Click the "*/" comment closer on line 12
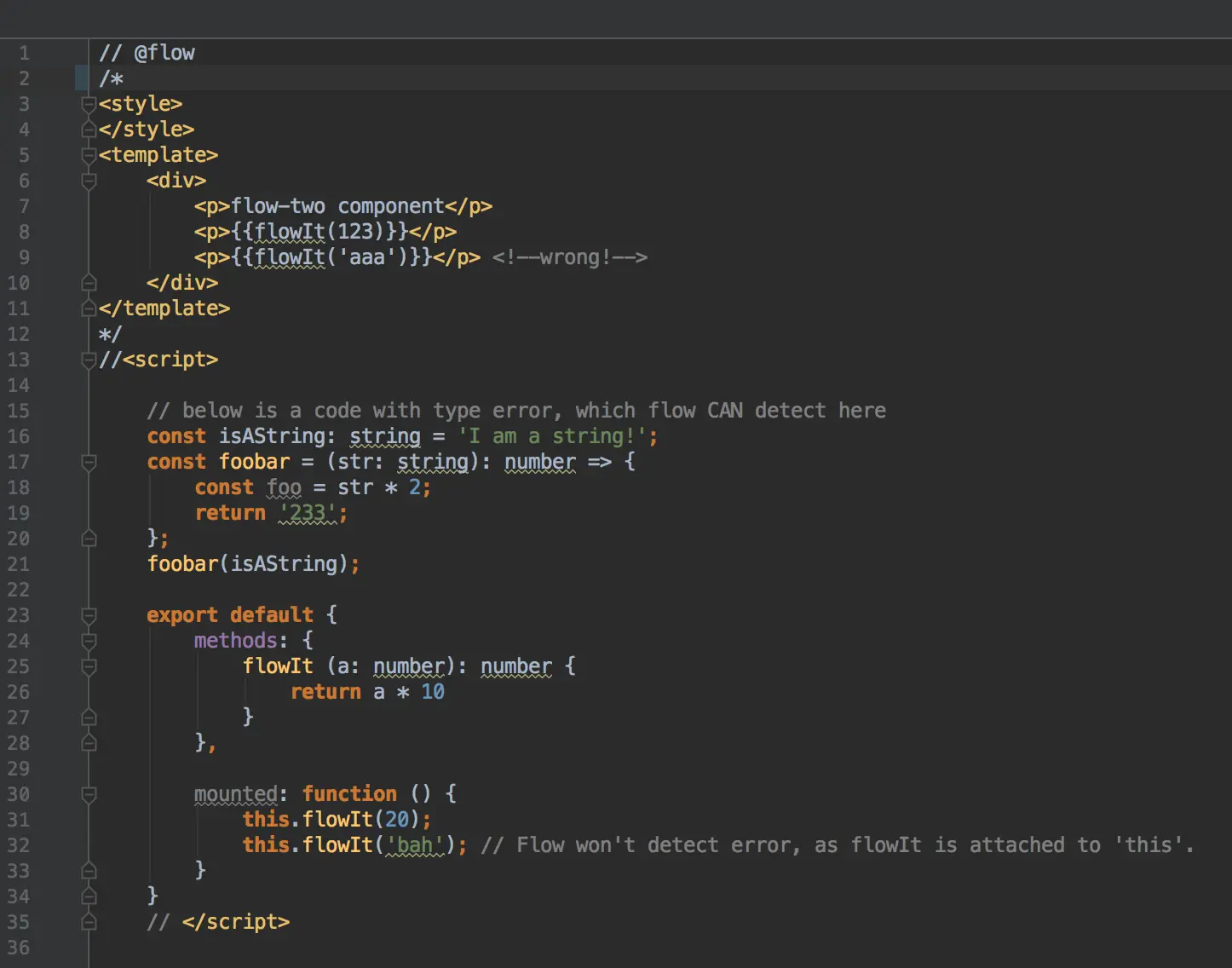Screen dimensions: 1232x968 pyautogui.click(x=111, y=334)
